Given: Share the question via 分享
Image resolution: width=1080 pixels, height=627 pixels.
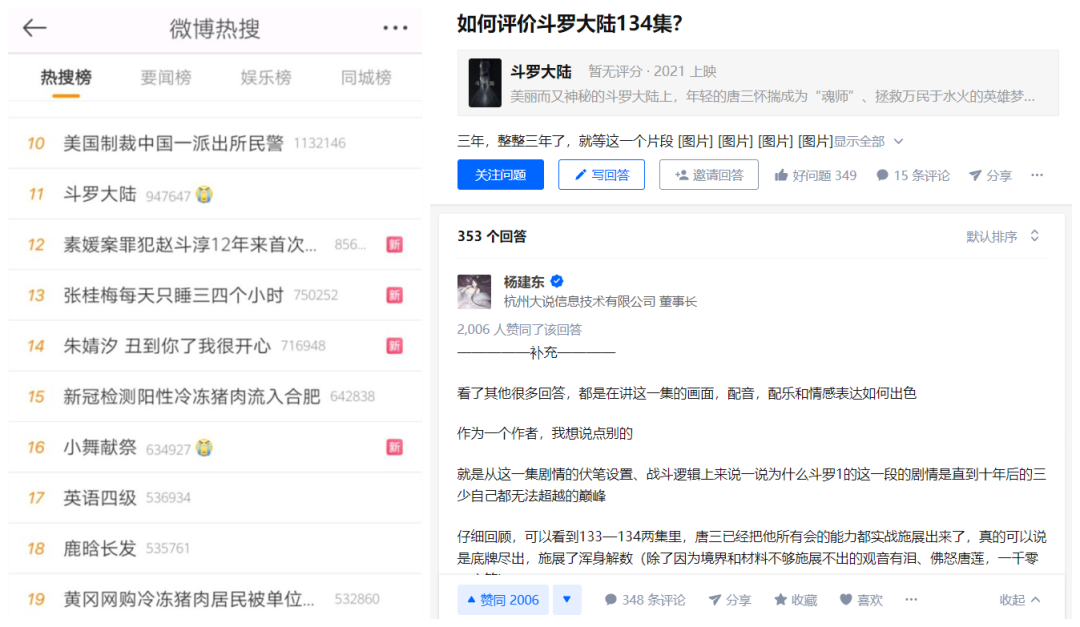Looking at the screenshot, I should 990,176.
